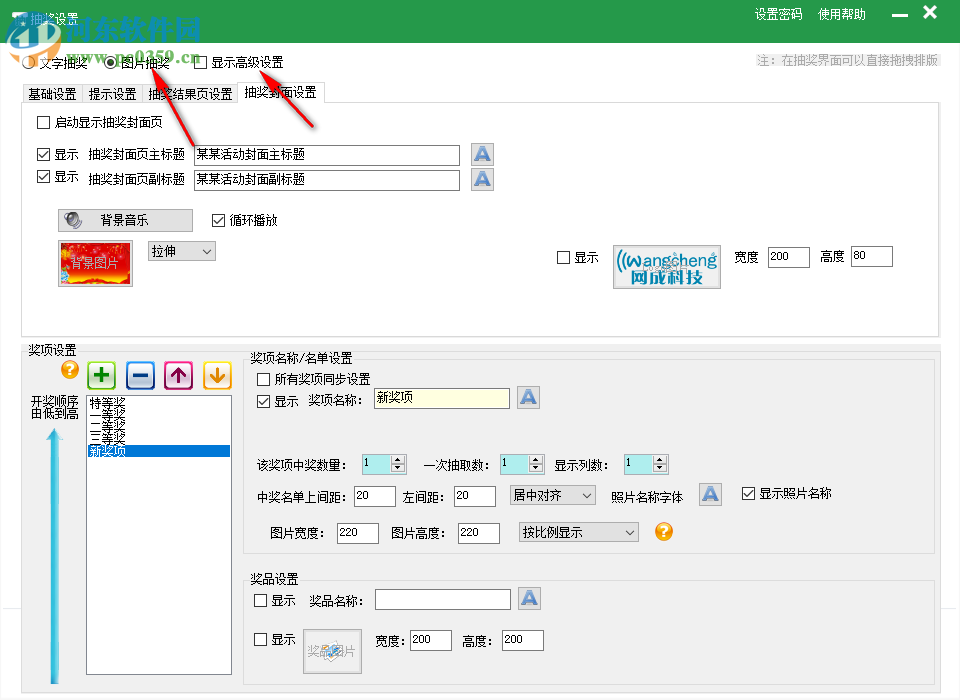This screenshot has height=700, width=960.
Task: Toggle the 循环播放 checkbox
Action: point(219,221)
